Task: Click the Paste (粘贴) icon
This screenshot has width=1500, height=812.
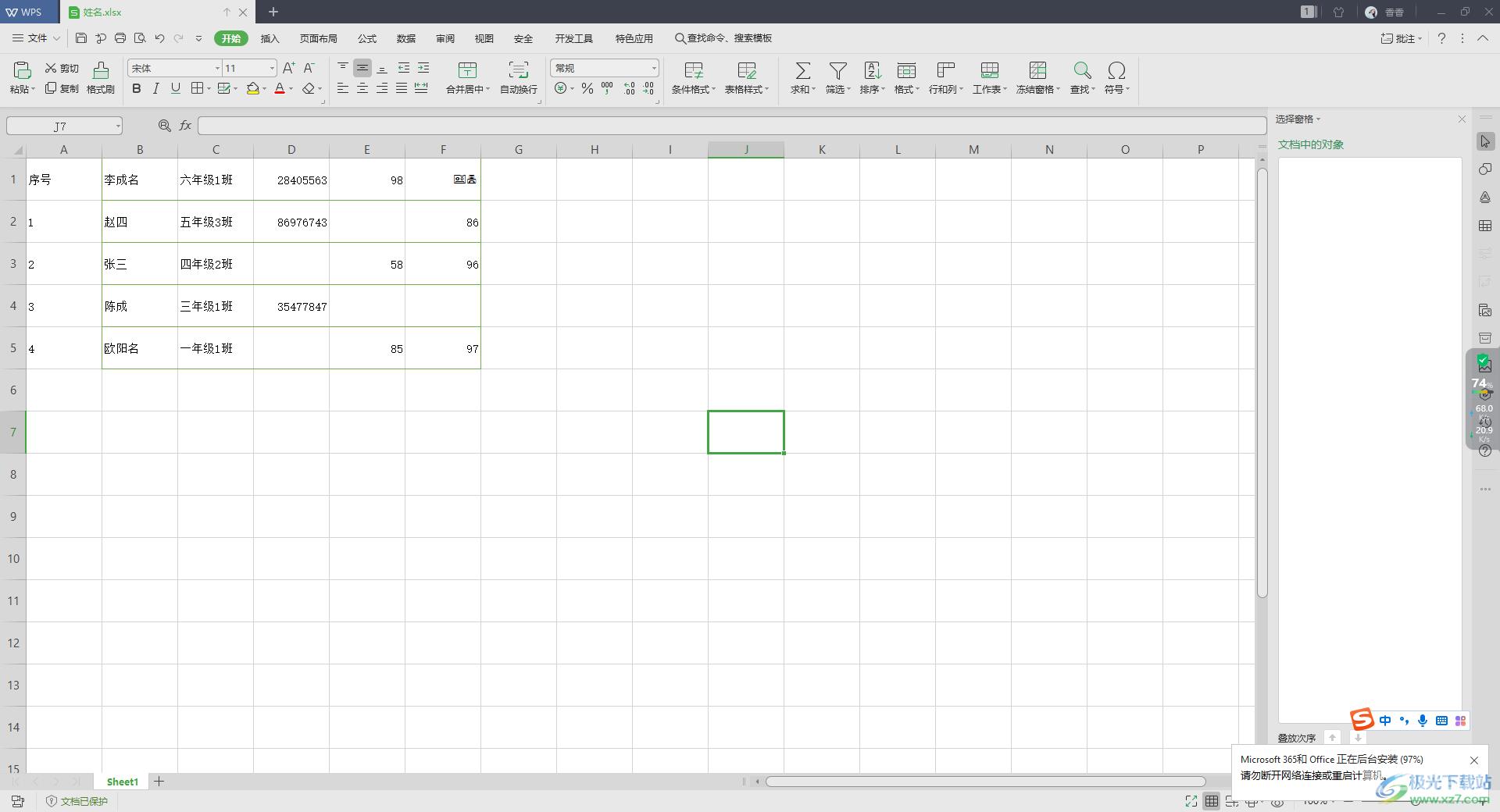Action: [22, 70]
